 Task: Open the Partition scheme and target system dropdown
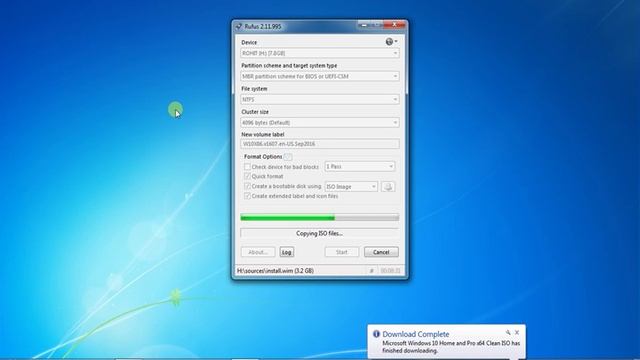320,76
